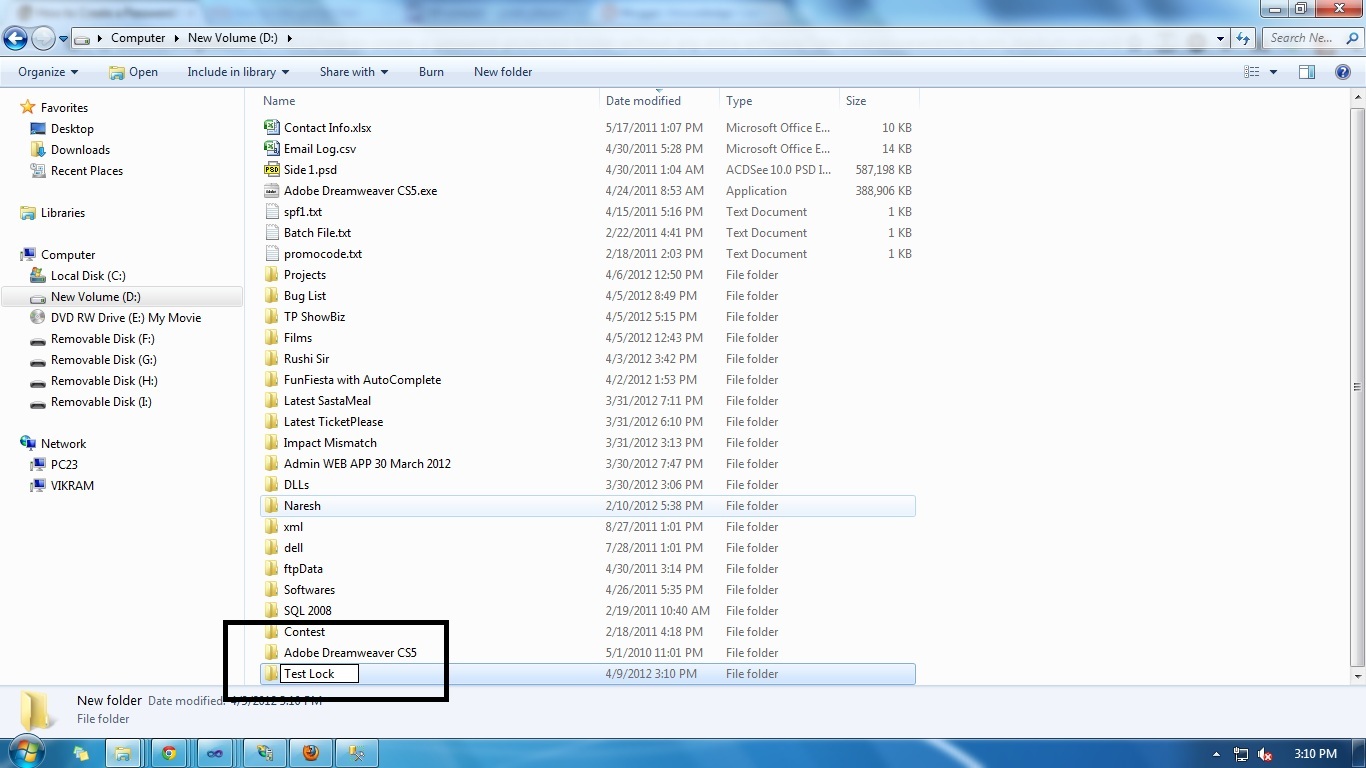1366x768 pixels.
Task: Open the Burn menu item
Action: (x=431, y=71)
